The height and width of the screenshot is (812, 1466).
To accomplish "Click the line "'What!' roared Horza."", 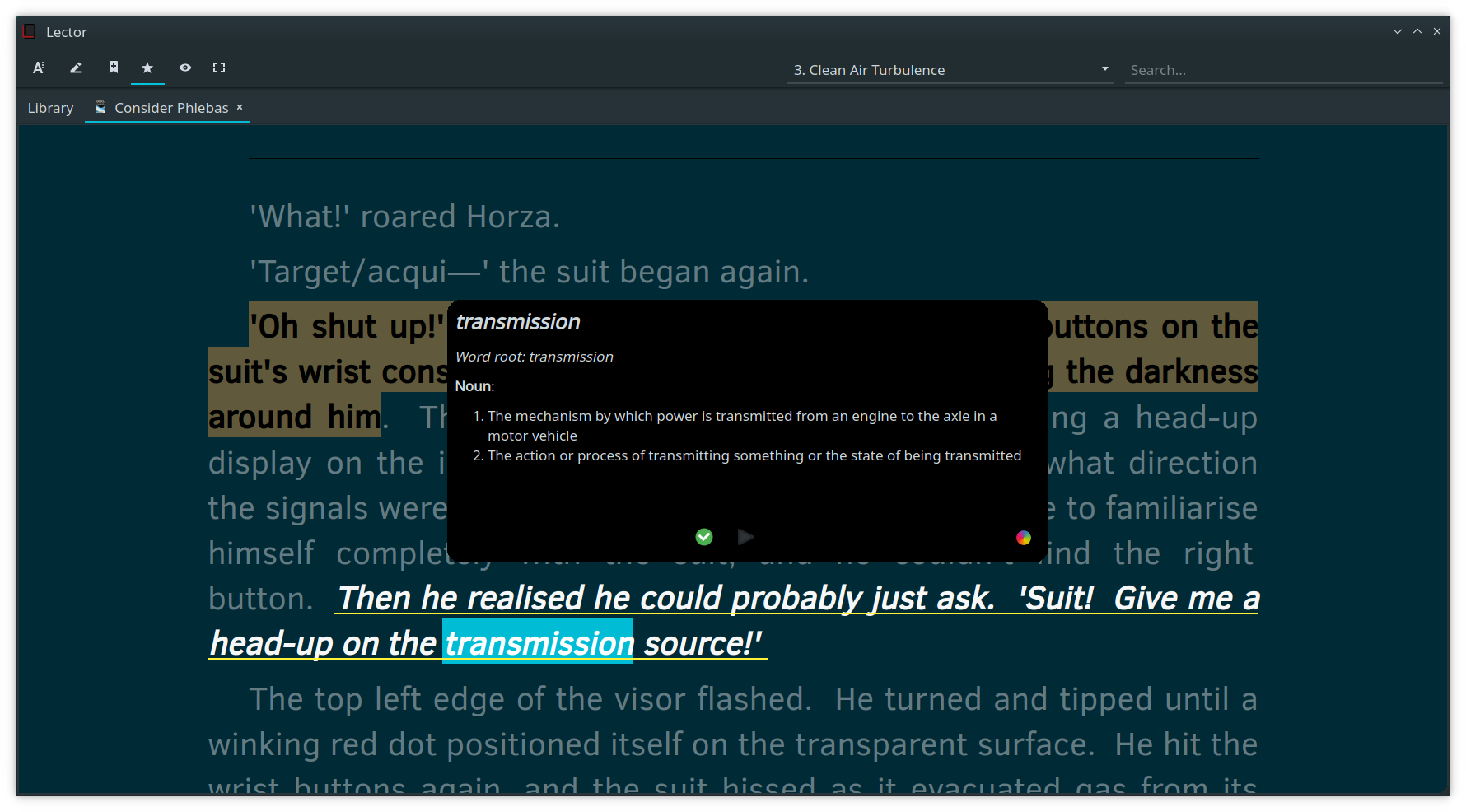I will click(405, 217).
